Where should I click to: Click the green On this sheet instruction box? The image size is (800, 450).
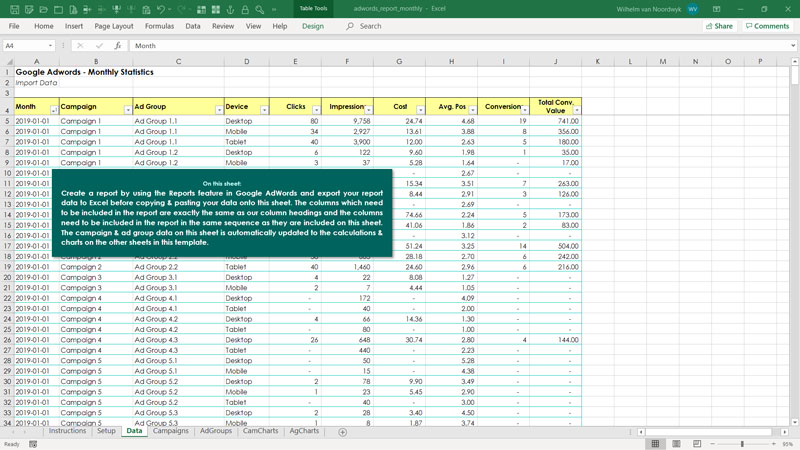(222, 213)
